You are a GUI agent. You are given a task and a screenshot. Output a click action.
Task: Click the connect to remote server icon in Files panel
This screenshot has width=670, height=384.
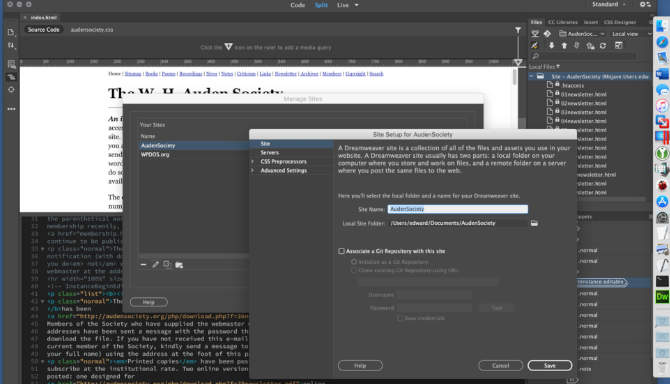click(x=535, y=45)
